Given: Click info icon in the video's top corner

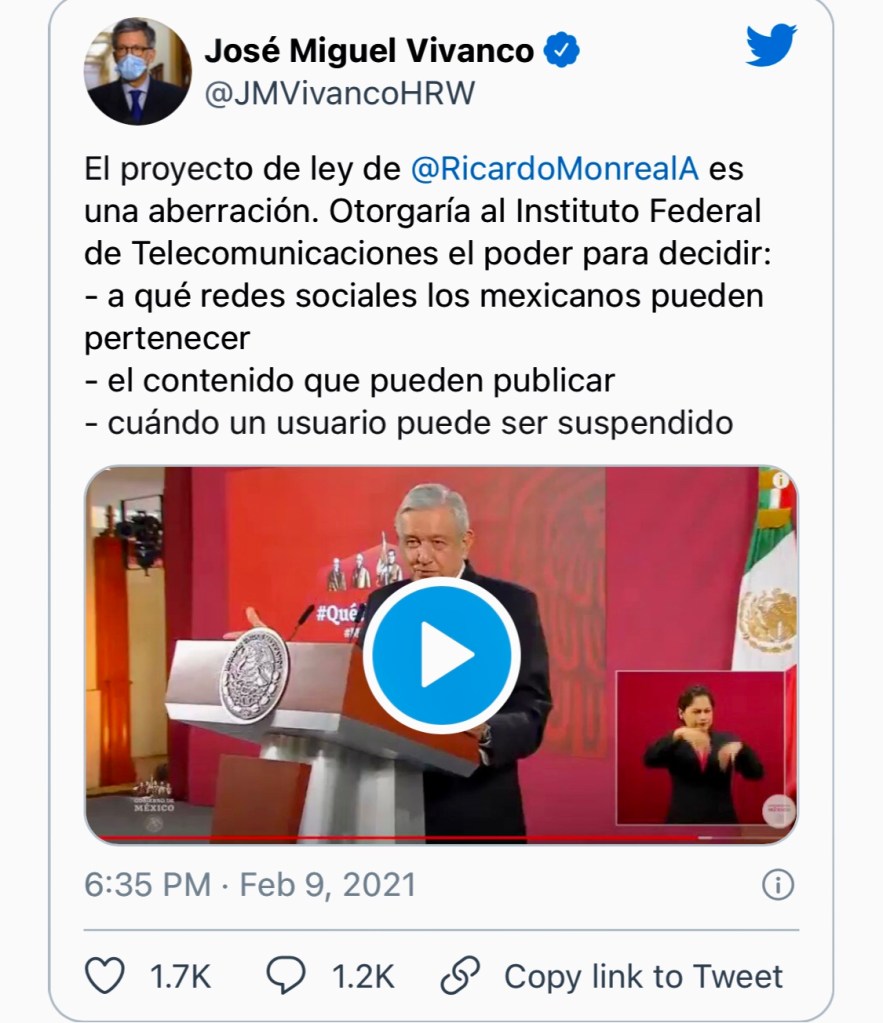Looking at the screenshot, I should point(781,481).
